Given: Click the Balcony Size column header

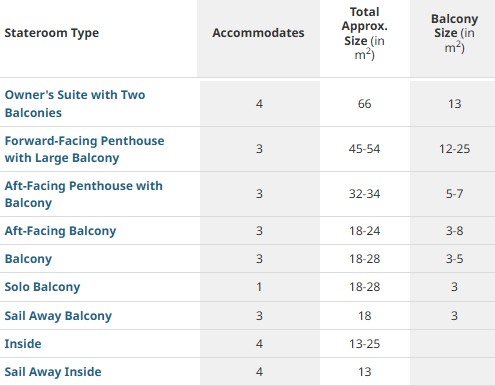Looking at the screenshot, I should pyautogui.click(x=454, y=33).
